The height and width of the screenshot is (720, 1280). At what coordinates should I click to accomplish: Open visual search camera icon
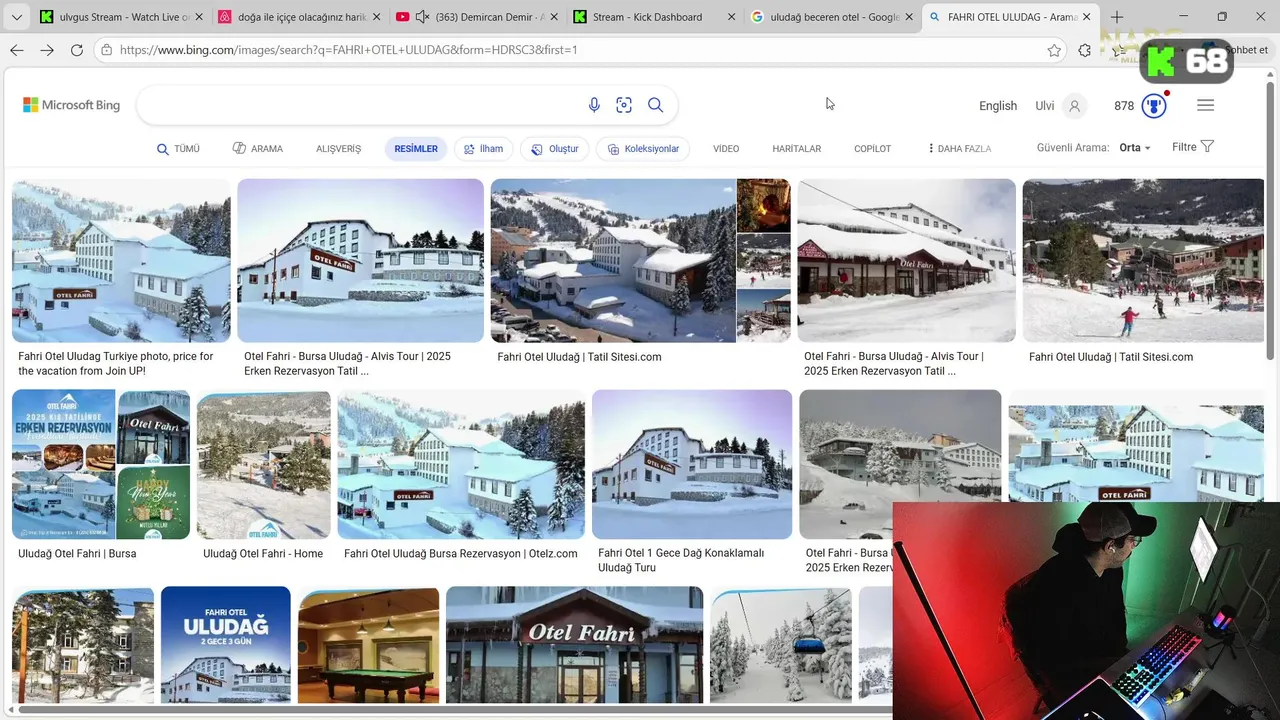tap(624, 105)
